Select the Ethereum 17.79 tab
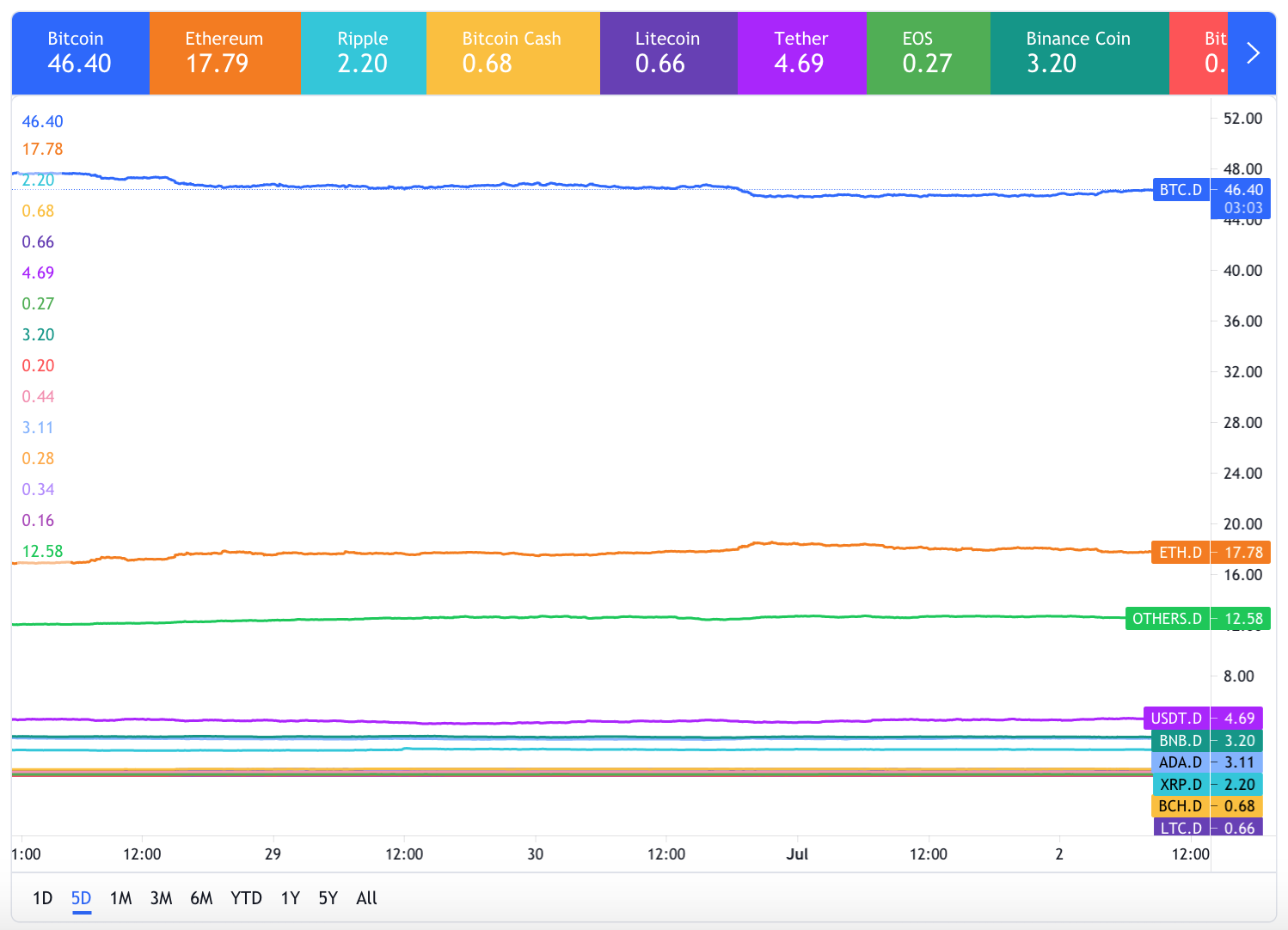Viewport: 1288px width, 930px height. (224, 53)
